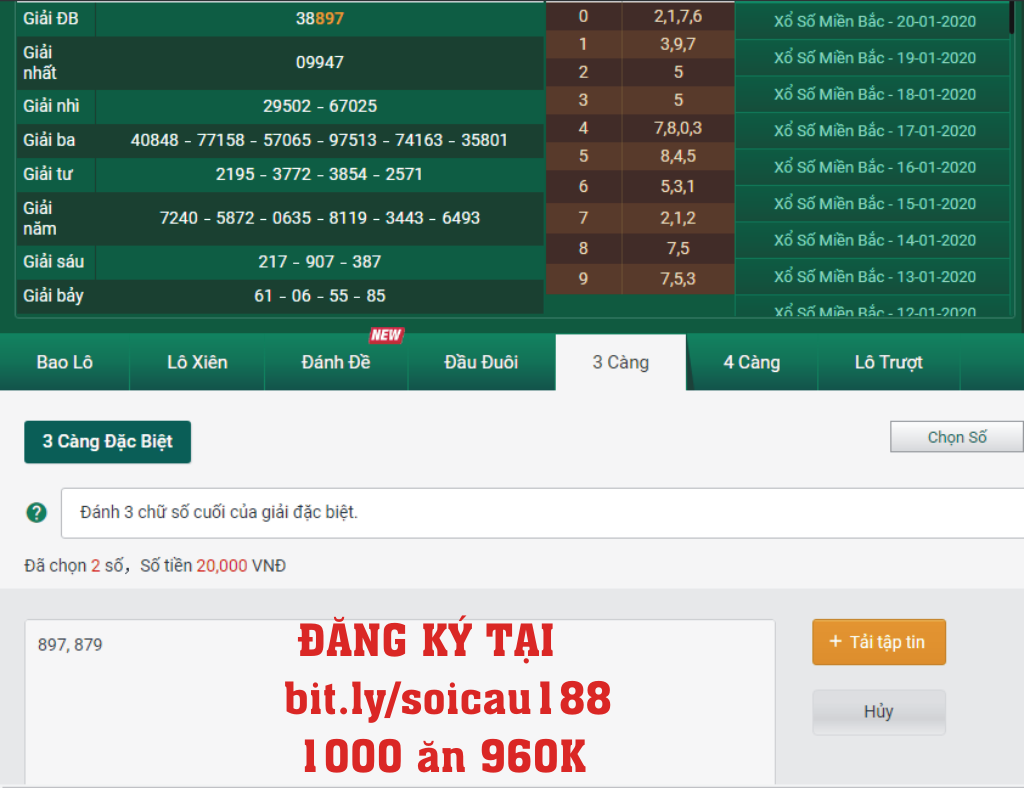Open Xổ Số Miền Bắc 15-01-2020 results
Viewport: 1024px width, 788px height.
(874, 203)
